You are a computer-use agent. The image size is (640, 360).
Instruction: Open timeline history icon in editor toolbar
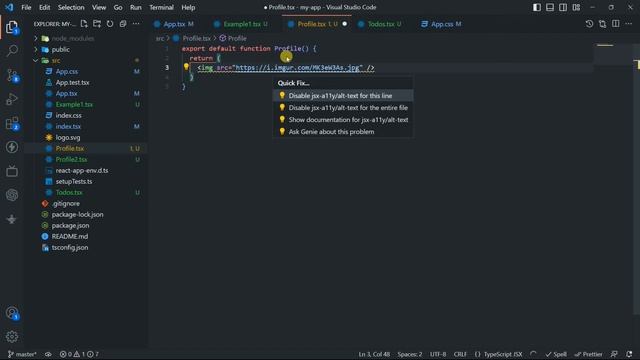coord(589,24)
